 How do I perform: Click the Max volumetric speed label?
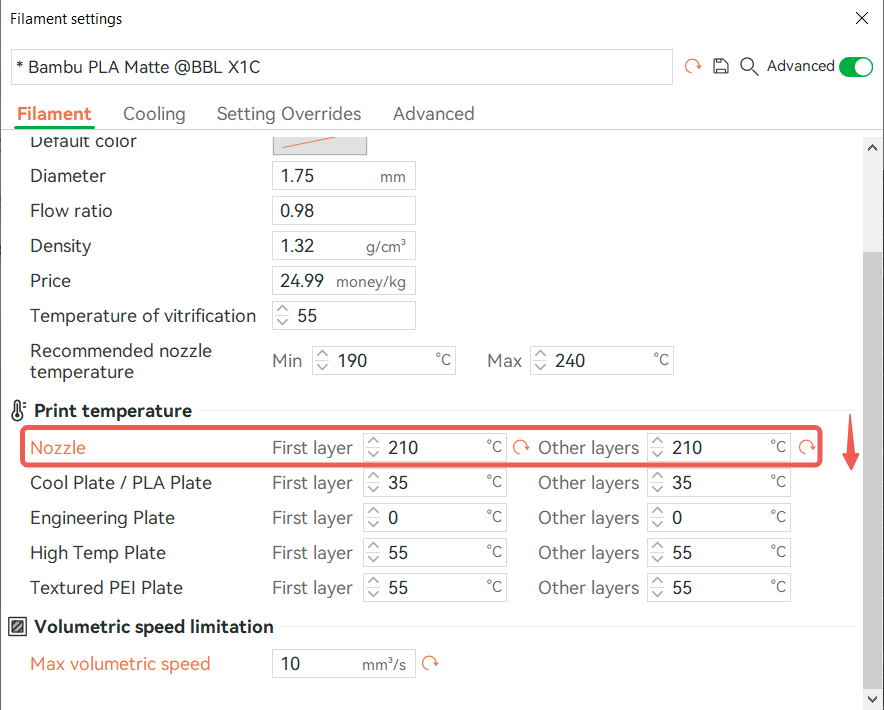pos(120,664)
